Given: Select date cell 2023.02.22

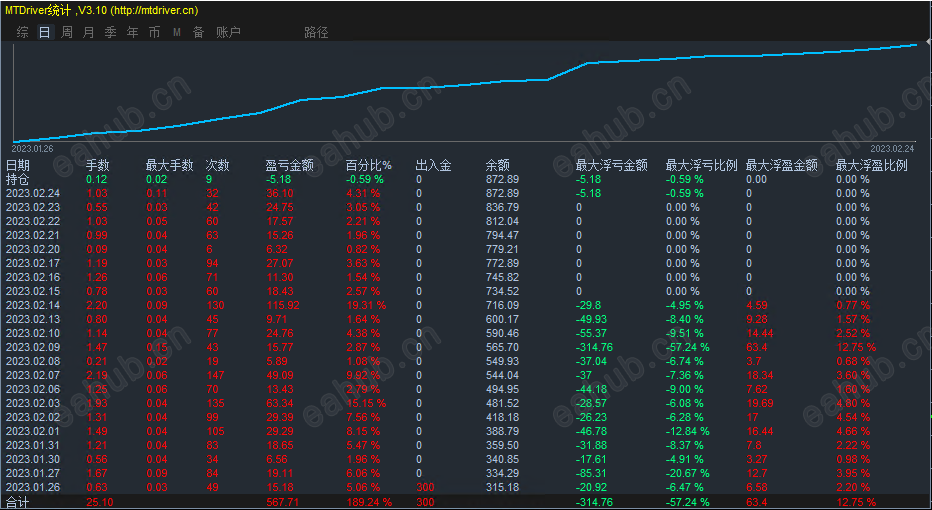Looking at the screenshot, I should click(x=33, y=221).
